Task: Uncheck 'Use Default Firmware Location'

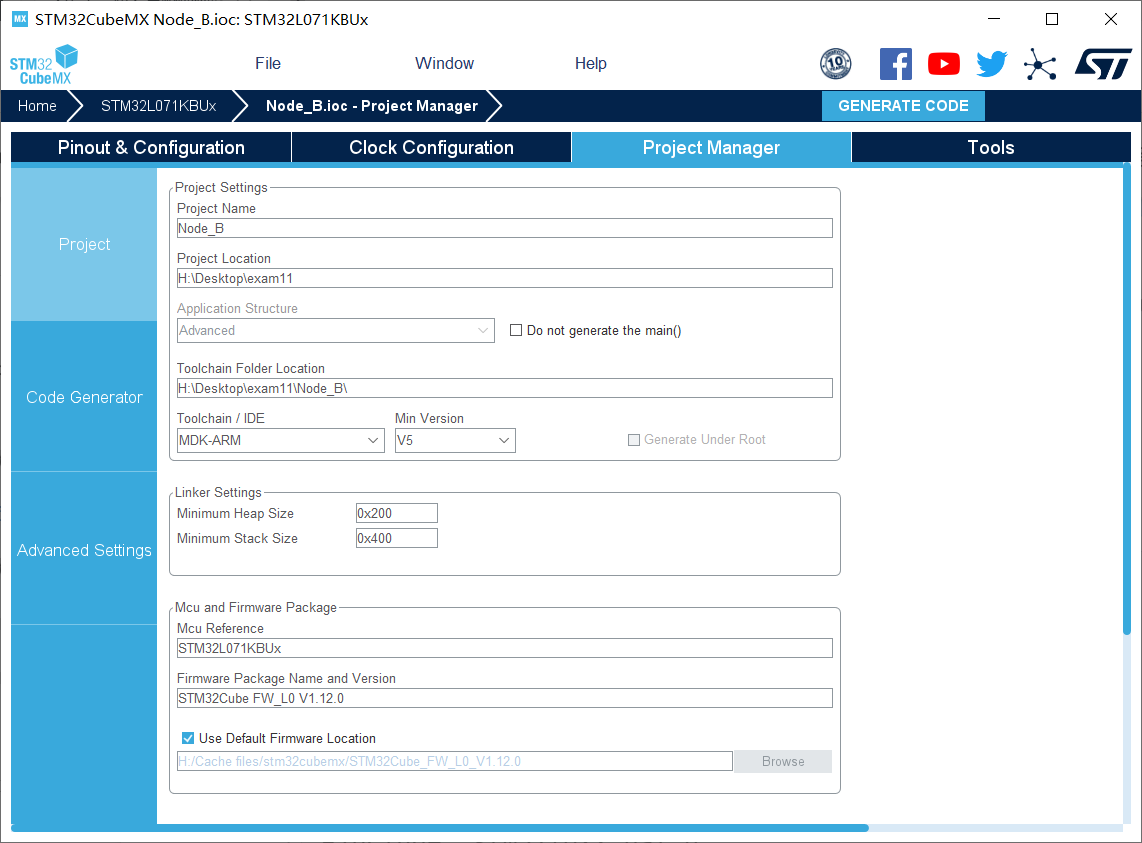Action: [x=188, y=738]
